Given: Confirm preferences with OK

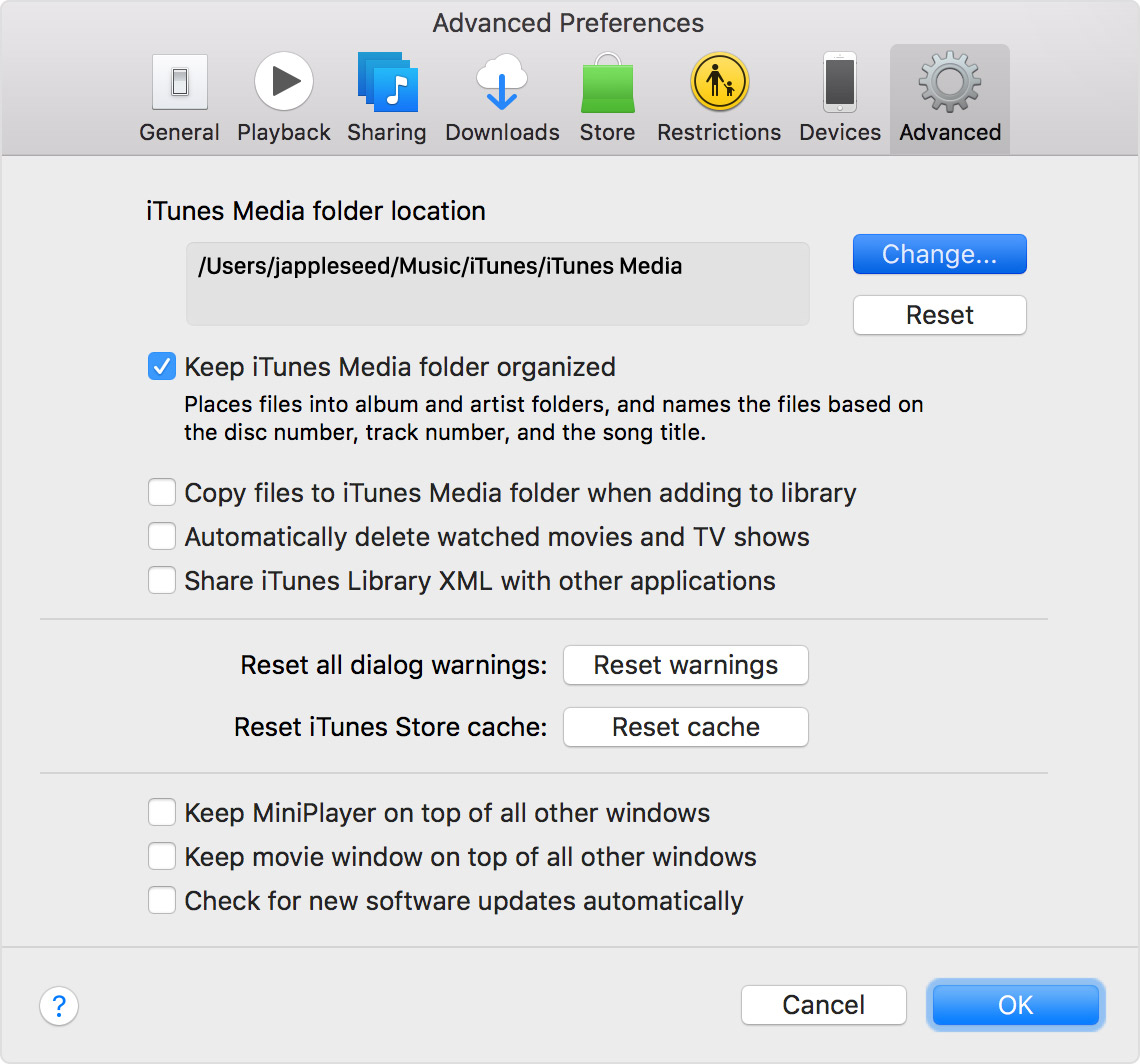Looking at the screenshot, I should (x=1016, y=1005).
